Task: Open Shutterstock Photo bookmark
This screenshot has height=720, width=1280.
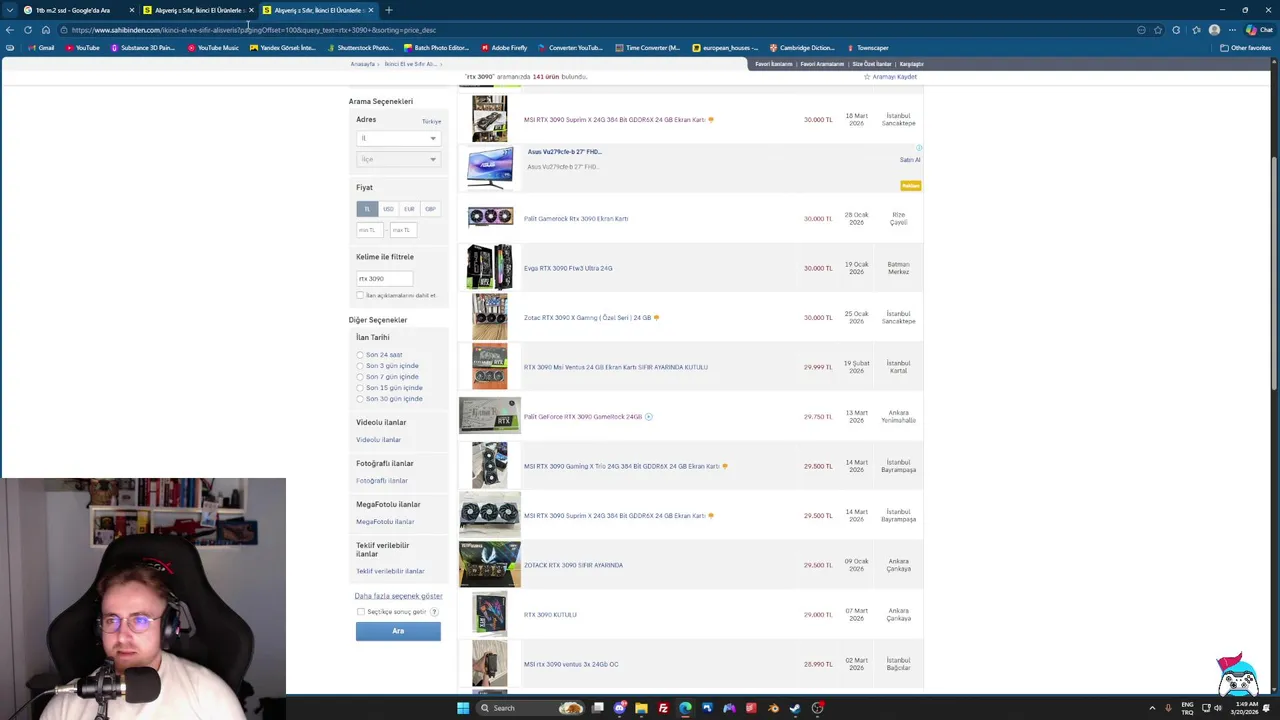Action: pos(360,48)
